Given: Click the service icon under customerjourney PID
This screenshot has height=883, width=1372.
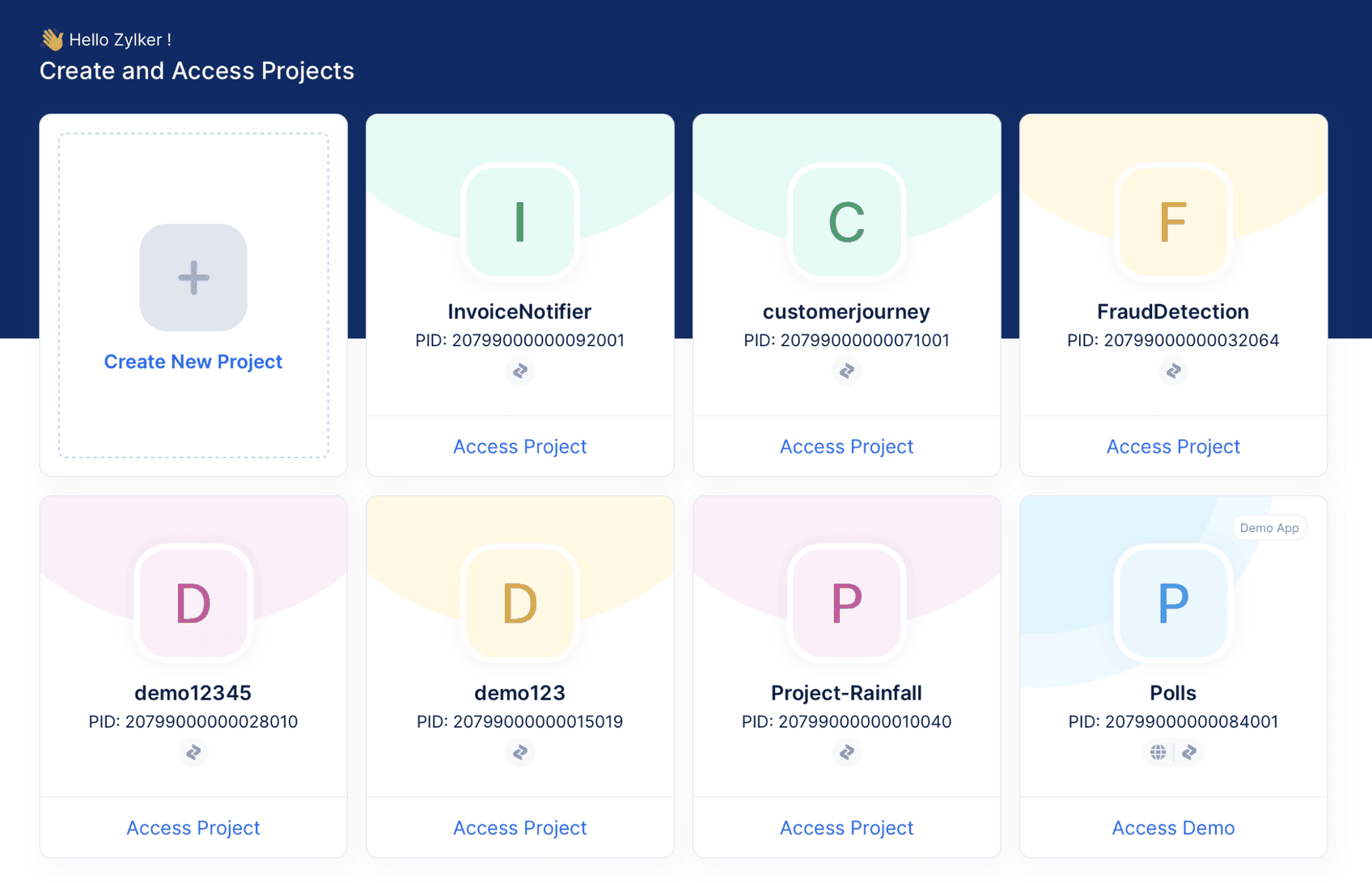Looking at the screenshot, I should pos(847,370).
